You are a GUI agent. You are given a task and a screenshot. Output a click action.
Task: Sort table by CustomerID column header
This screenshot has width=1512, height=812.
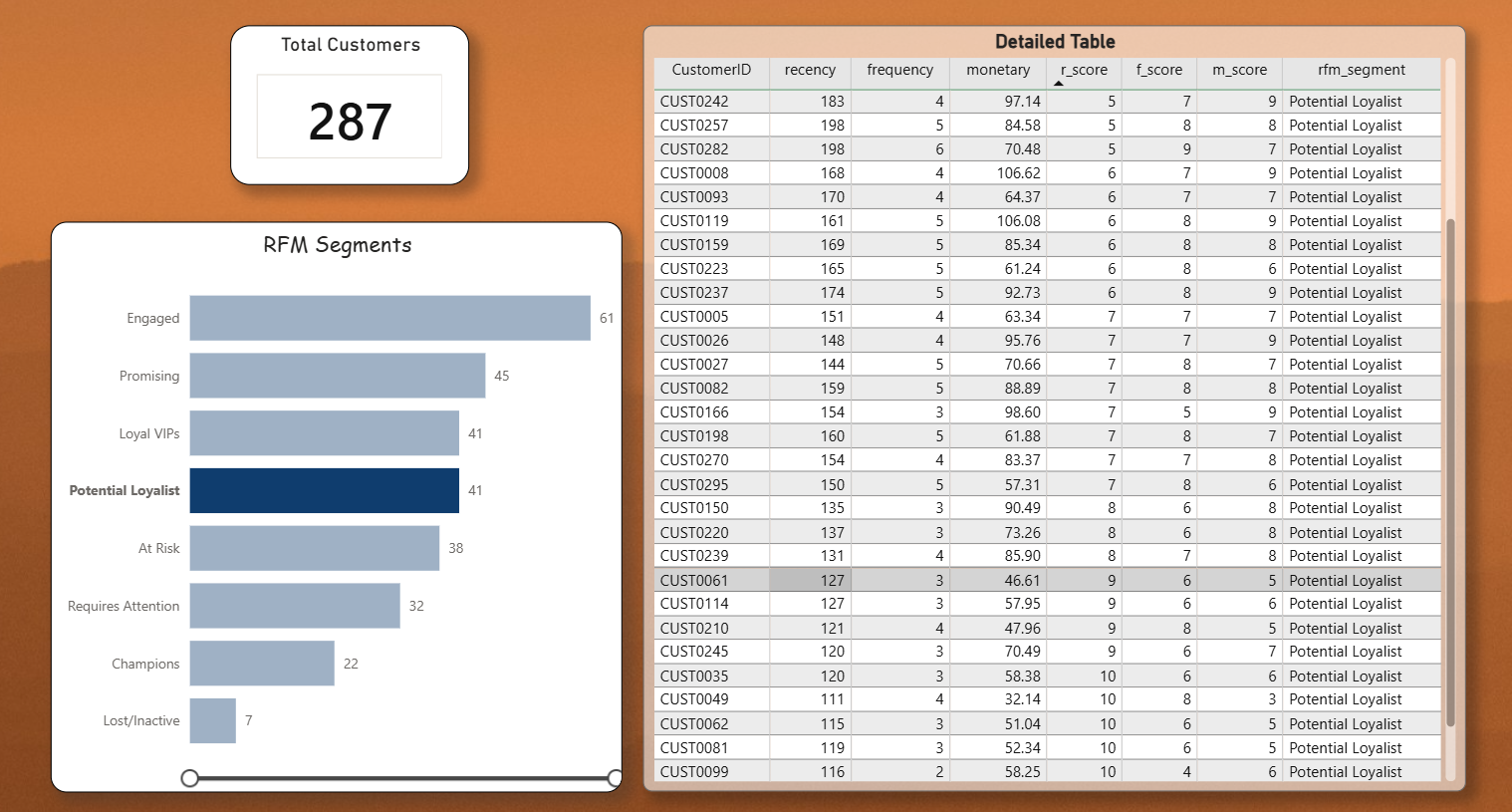pos(711,70)
